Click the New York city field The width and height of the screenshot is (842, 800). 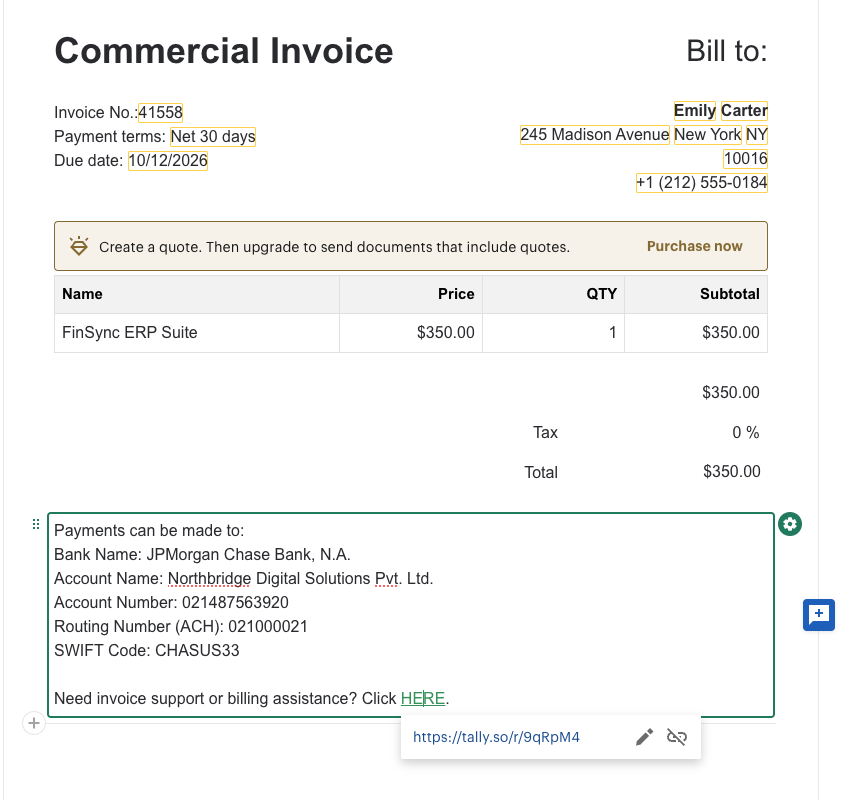point(708,134)
